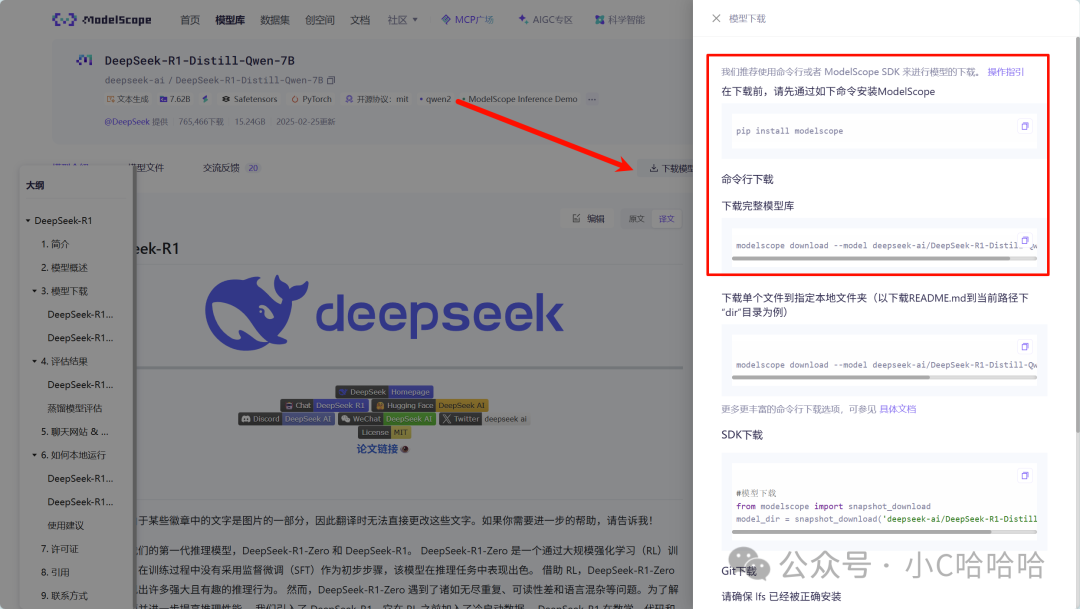The height and width of the screenshot is (609, 1080).
Task: Jump to 使用建议 in outline
Action: (x=65, y=525)
